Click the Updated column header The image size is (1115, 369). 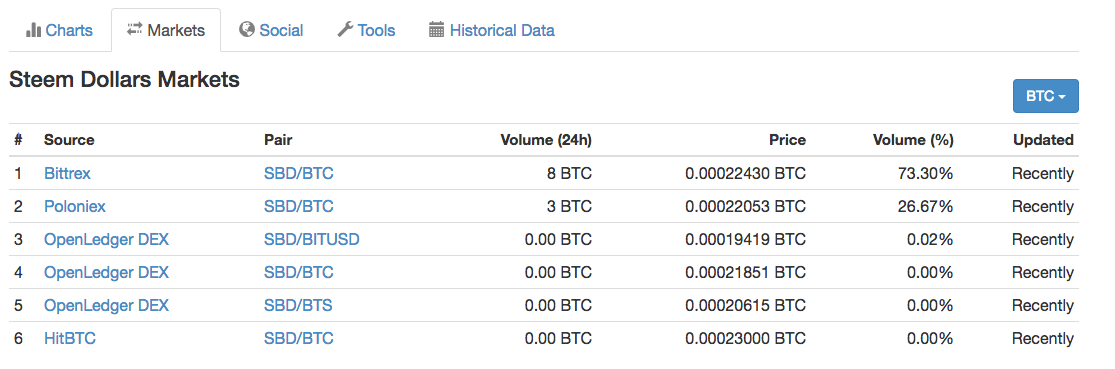coord(1043,140)
